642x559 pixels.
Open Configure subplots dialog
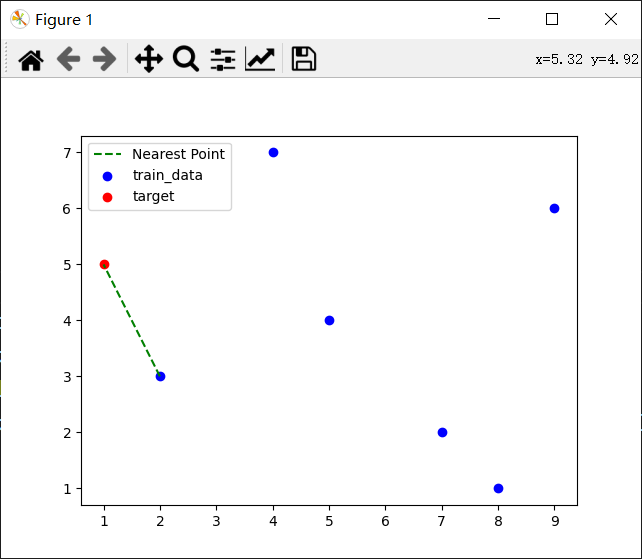click(x=223, y=59)
